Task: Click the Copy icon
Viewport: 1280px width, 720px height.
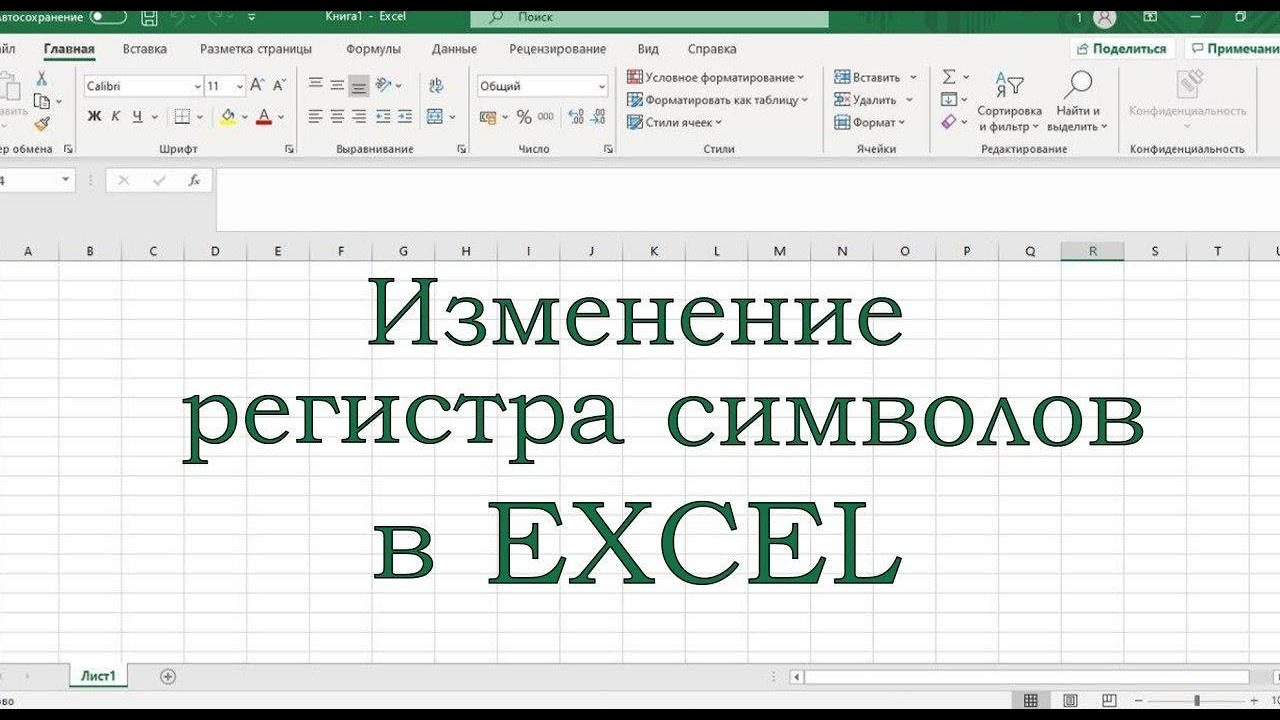Action: pos(41,101)
